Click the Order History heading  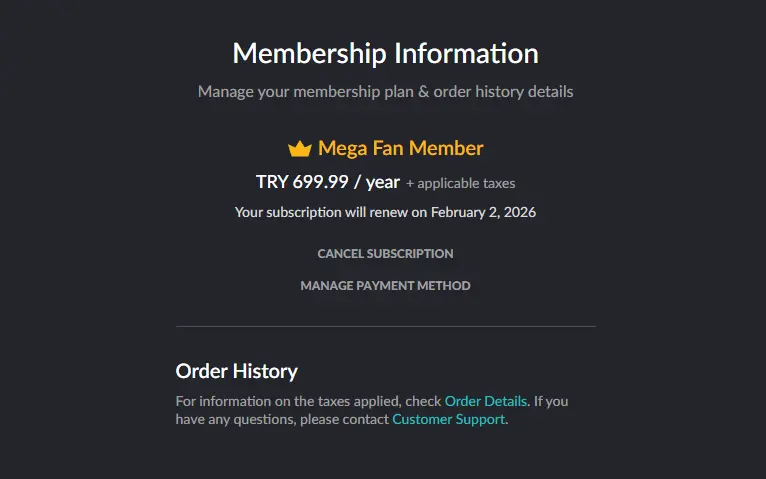tap(236, 372)
